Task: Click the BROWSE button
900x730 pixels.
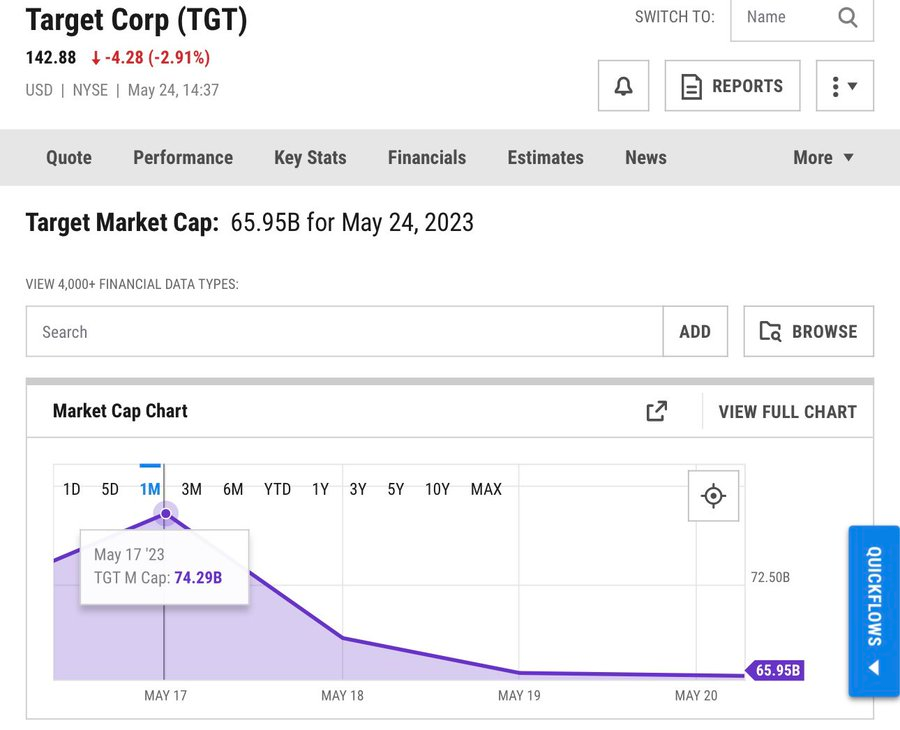Action: click(808, 332)
